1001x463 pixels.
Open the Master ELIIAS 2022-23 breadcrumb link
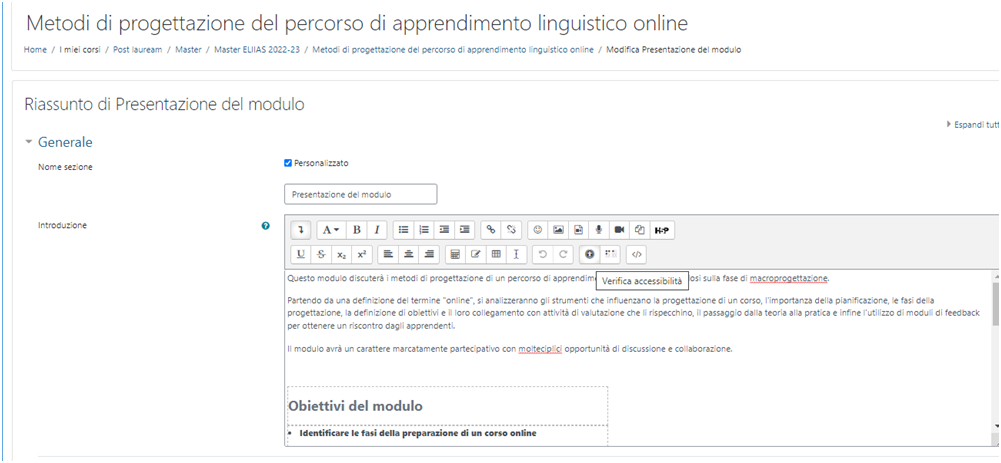(x=257, y=49)
